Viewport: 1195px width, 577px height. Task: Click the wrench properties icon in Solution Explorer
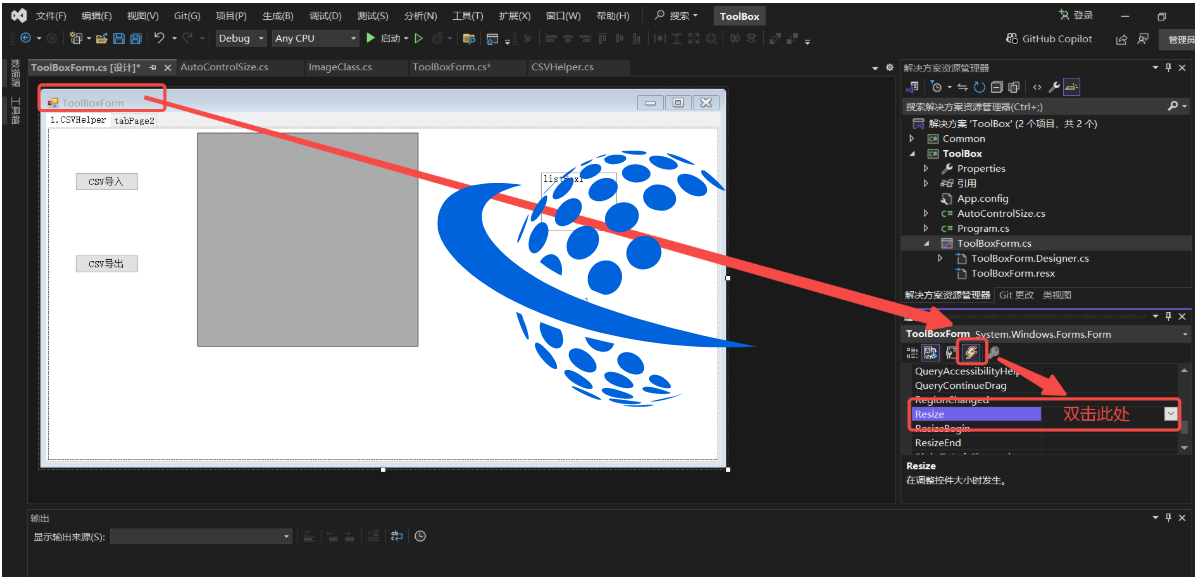point(1055,88)
